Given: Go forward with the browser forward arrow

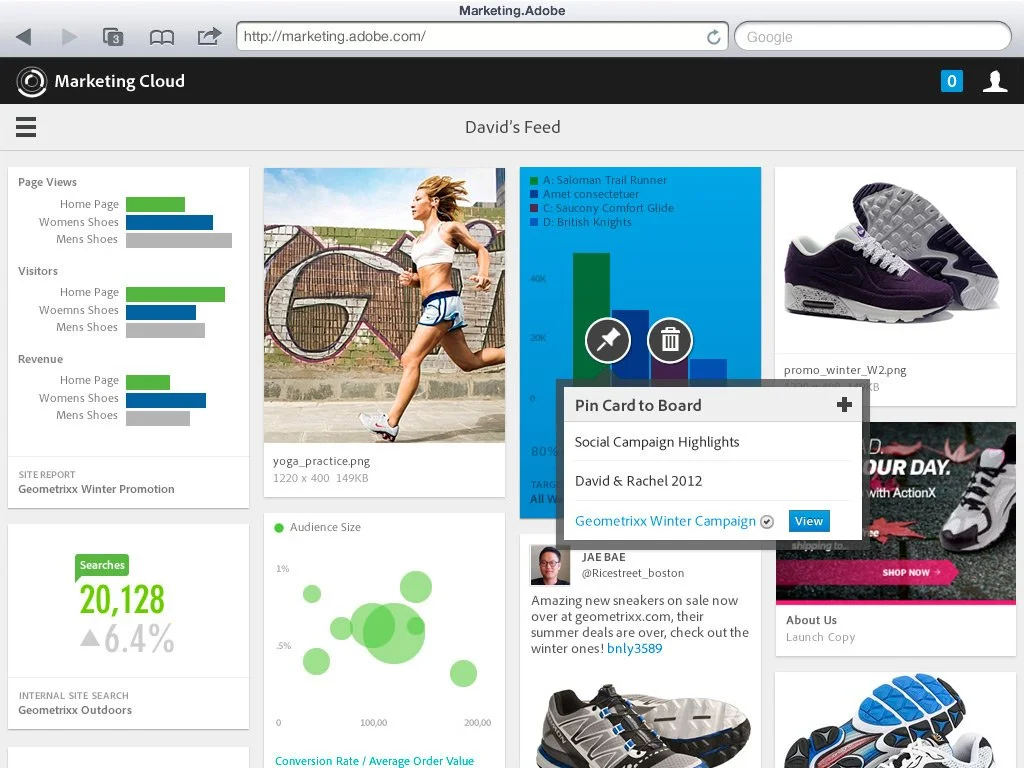Looking at the screenshot, I should [x=69, y=37].
